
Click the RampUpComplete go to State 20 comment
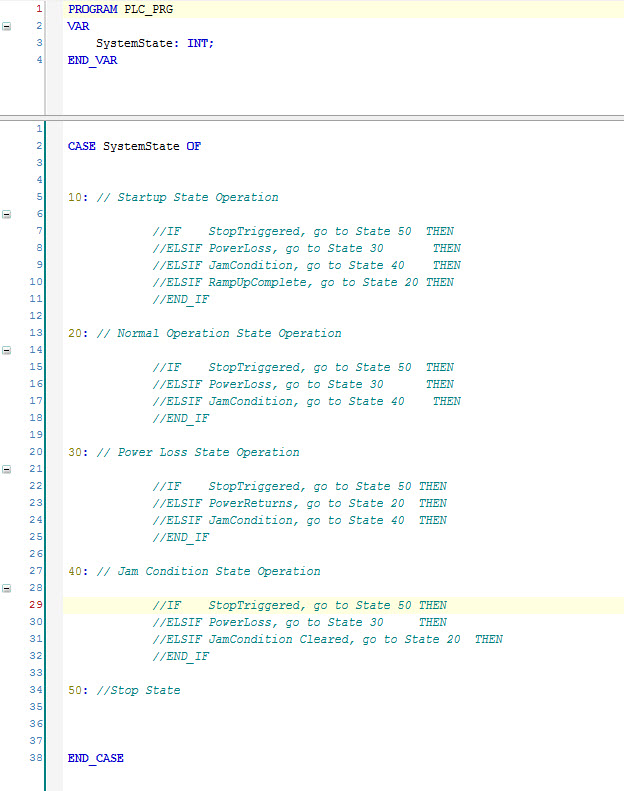point(303,282)
